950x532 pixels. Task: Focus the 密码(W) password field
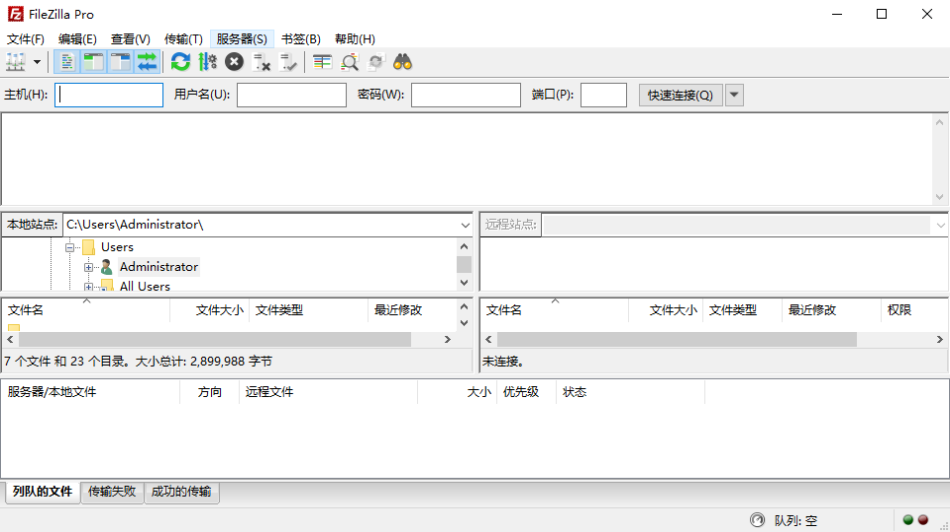(466, 95)
